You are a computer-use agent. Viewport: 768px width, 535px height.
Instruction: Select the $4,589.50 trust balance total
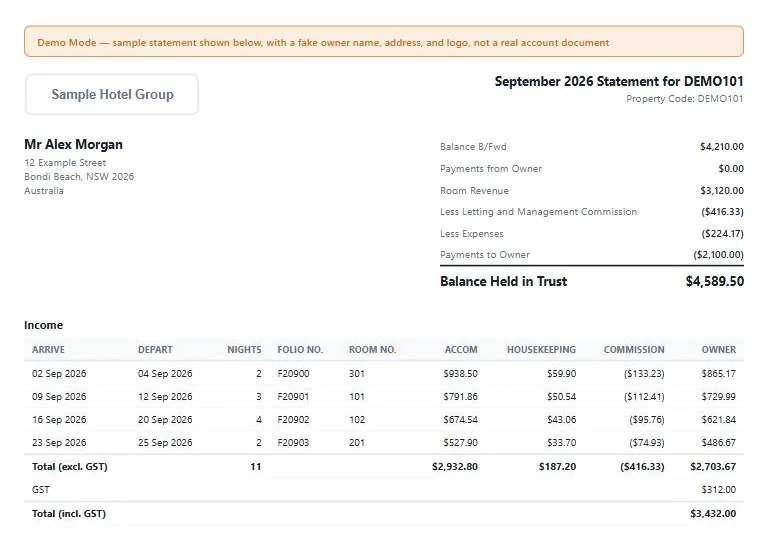(715, 281)
